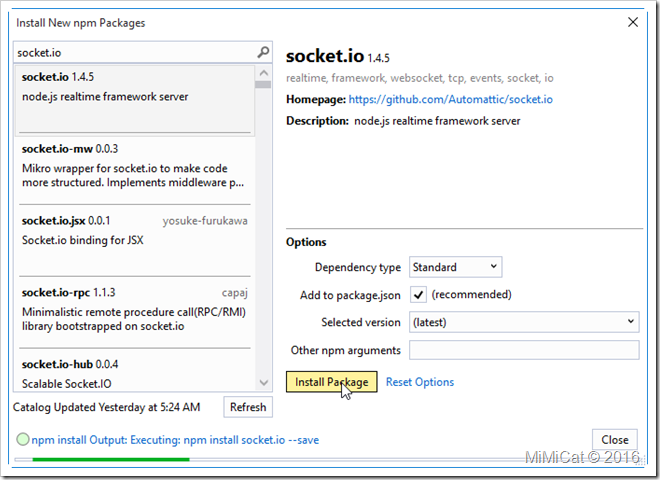Click the package list scroll down arrow
660x480 pixels.
click(263, 383)
